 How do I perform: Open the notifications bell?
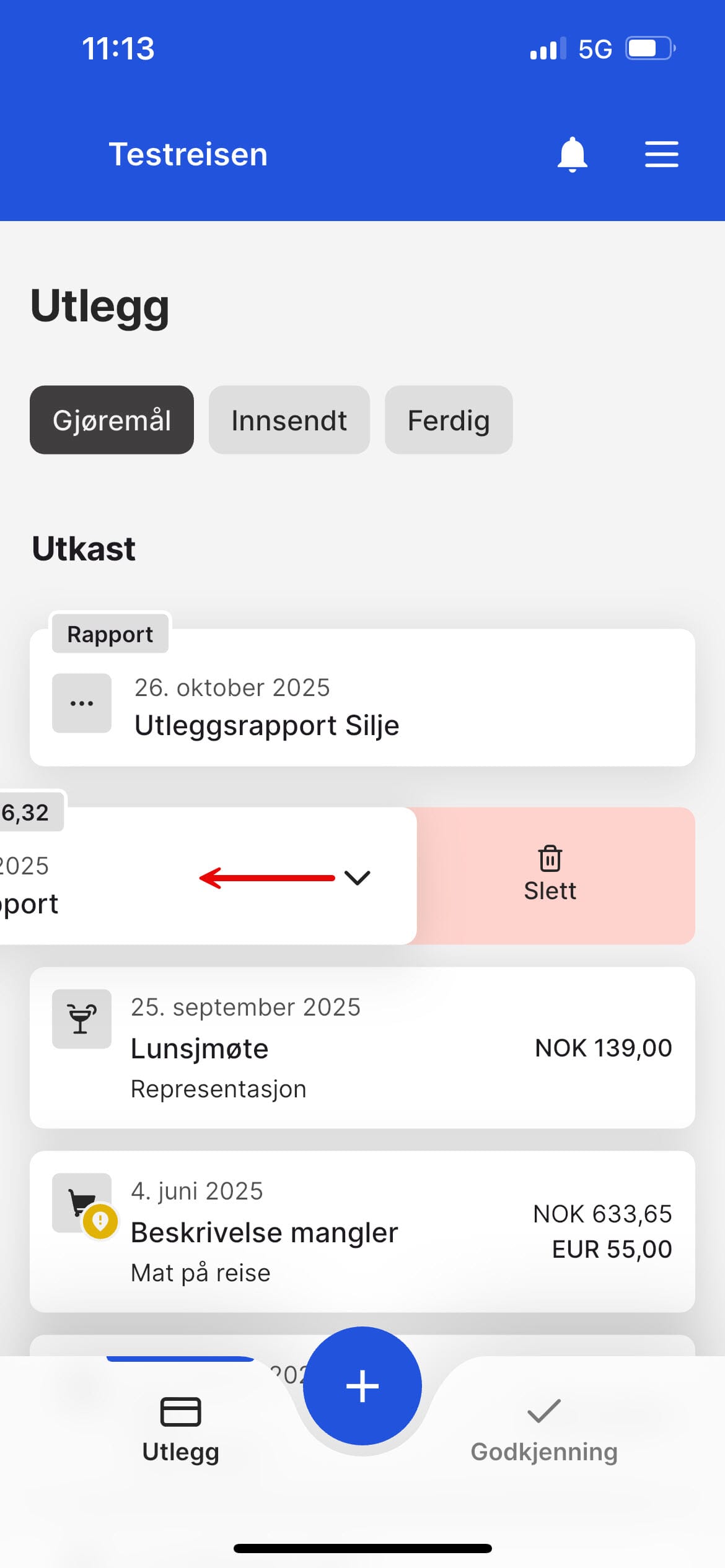(x=572, y=154)
